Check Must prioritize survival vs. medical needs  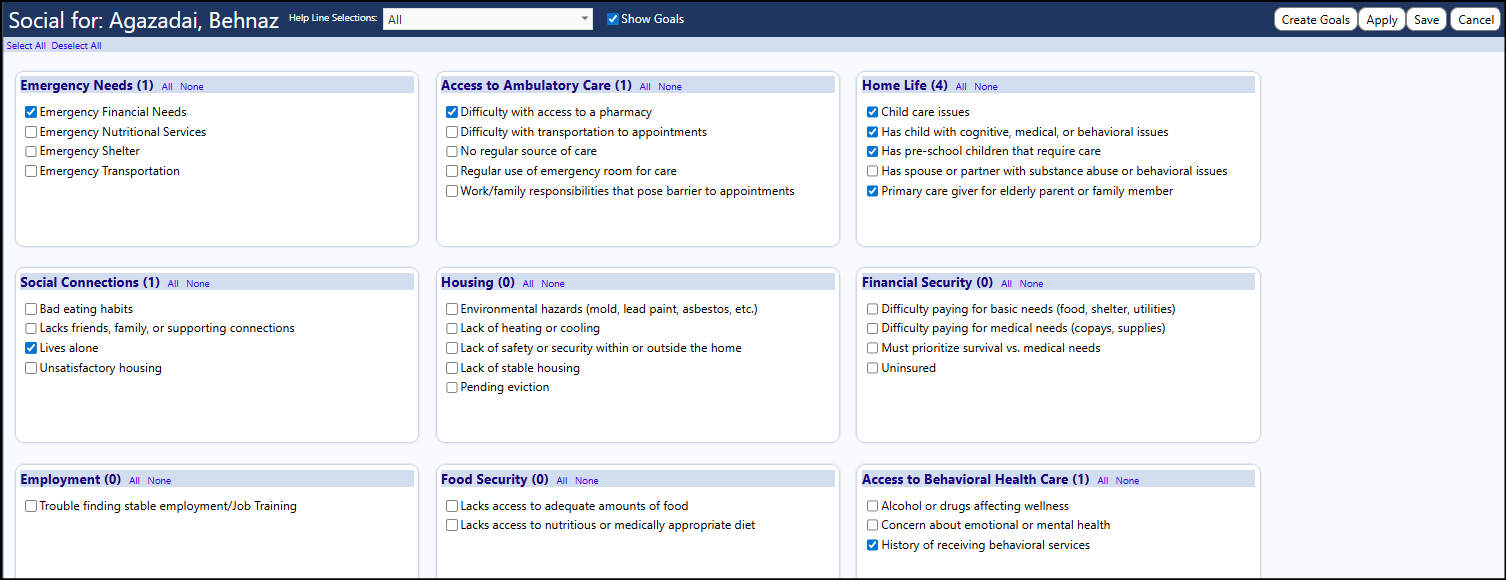[x=873, y=348]
